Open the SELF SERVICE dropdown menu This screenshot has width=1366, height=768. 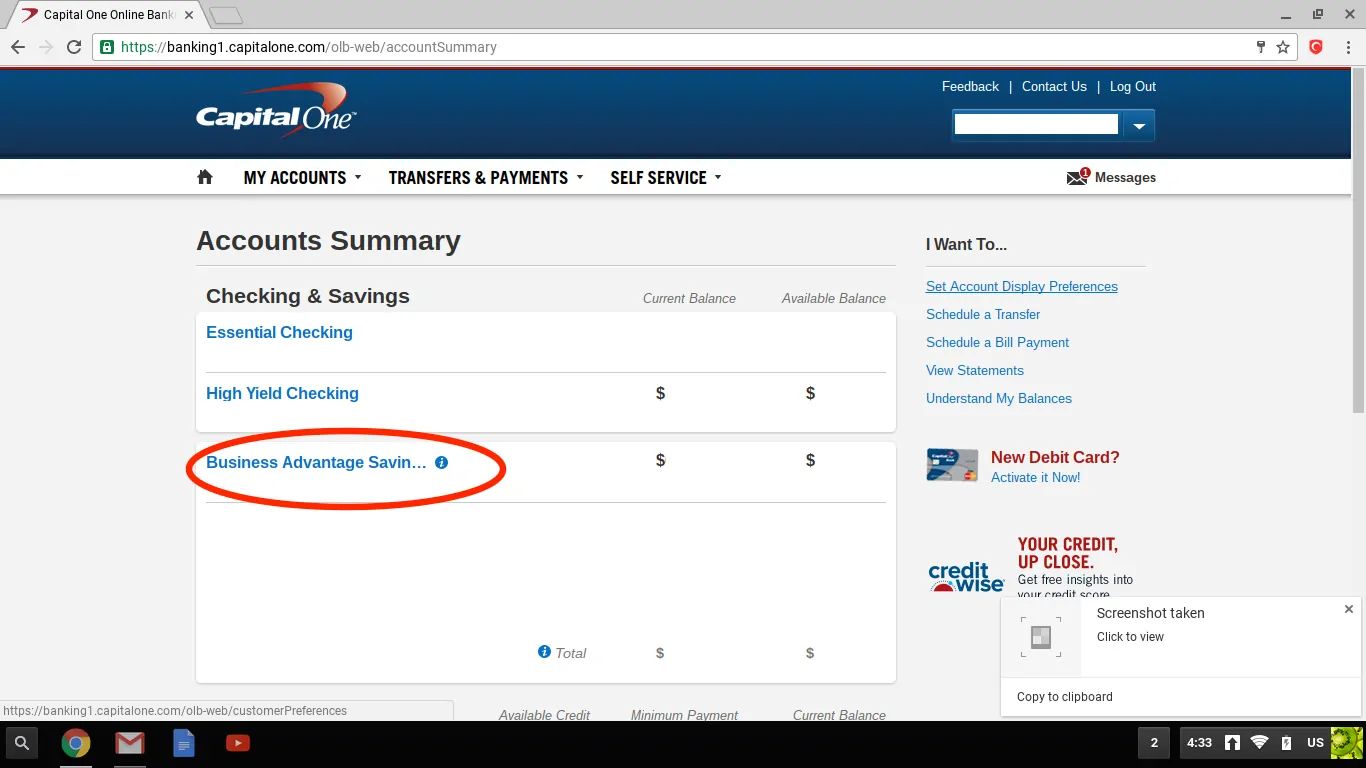click(666, 177)
